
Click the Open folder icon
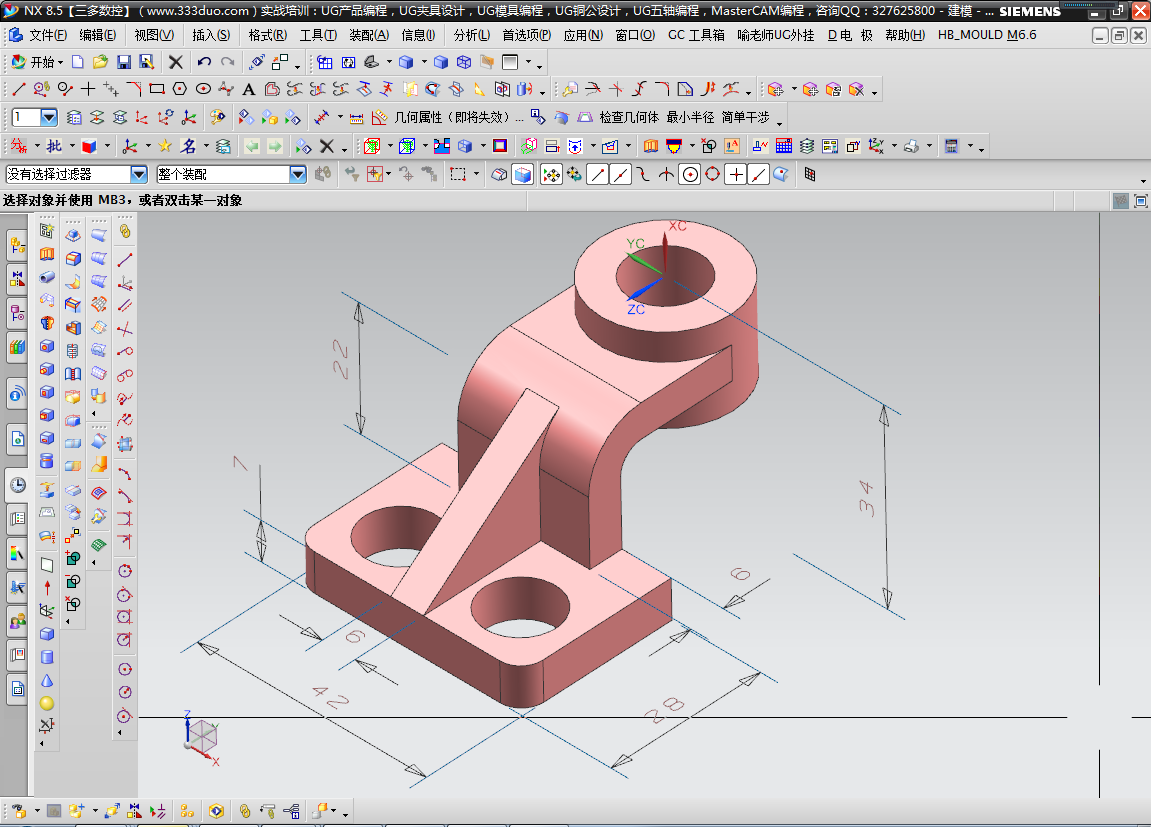coord(100,62)
